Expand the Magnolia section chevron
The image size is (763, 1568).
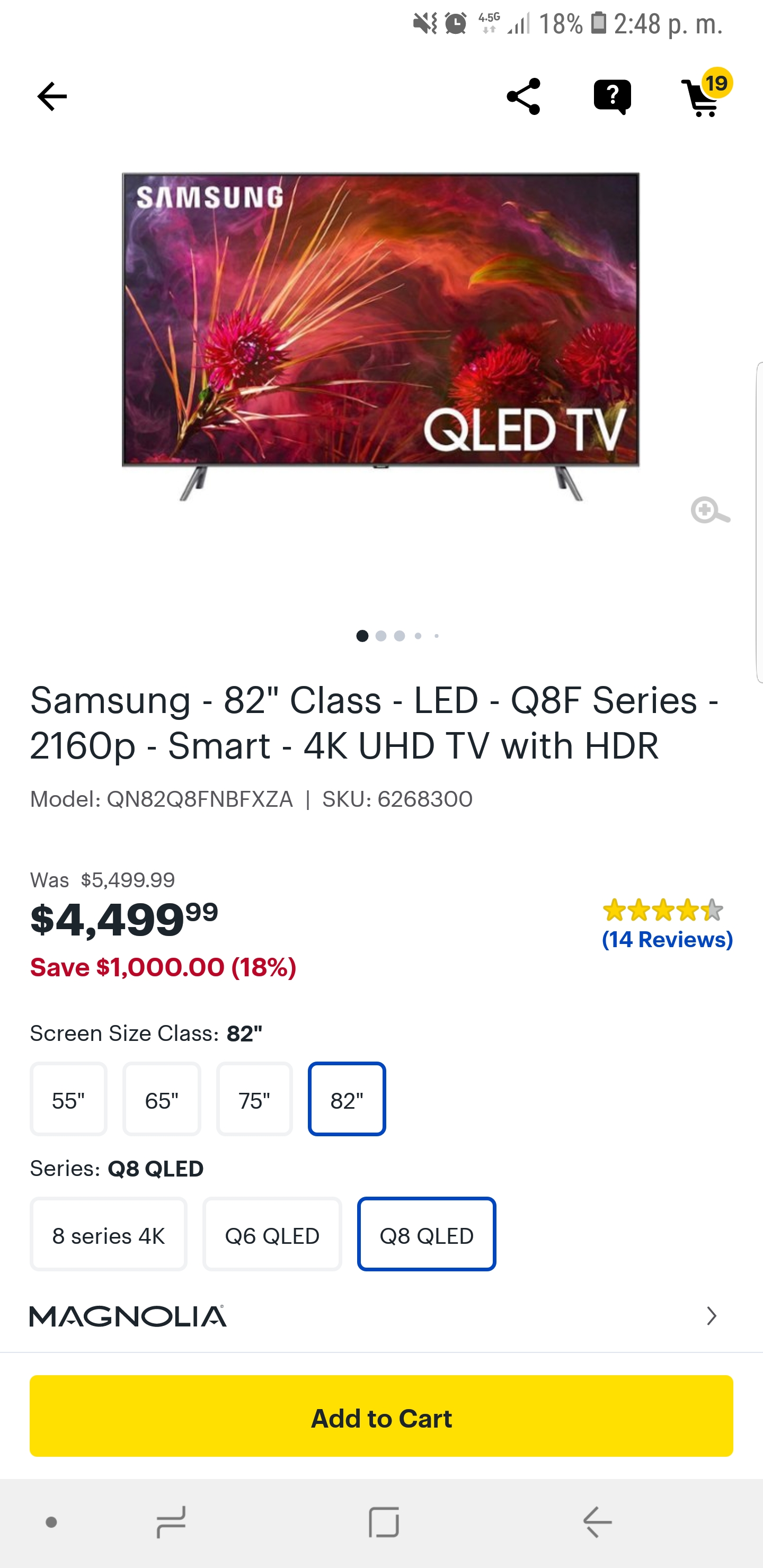point(711,1316)
